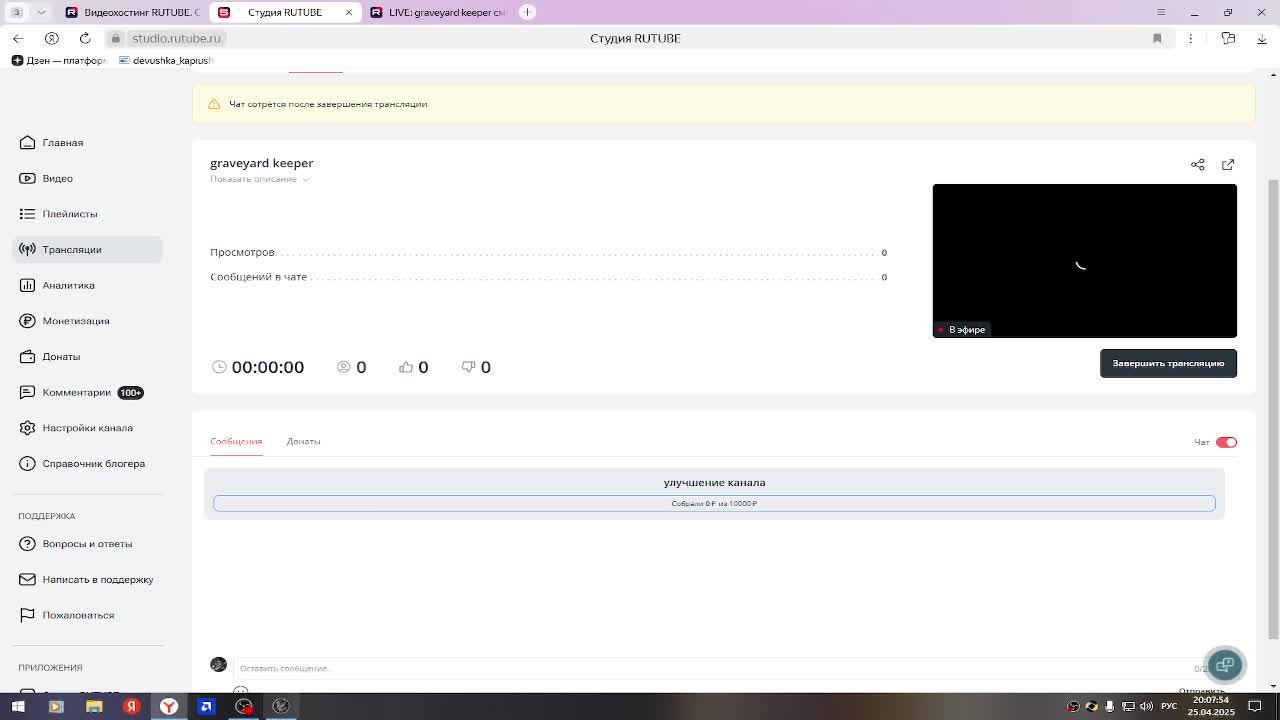Open the Windows notification center icon
This screenshot has width=1280, height=720.
tap(1255, 707)
